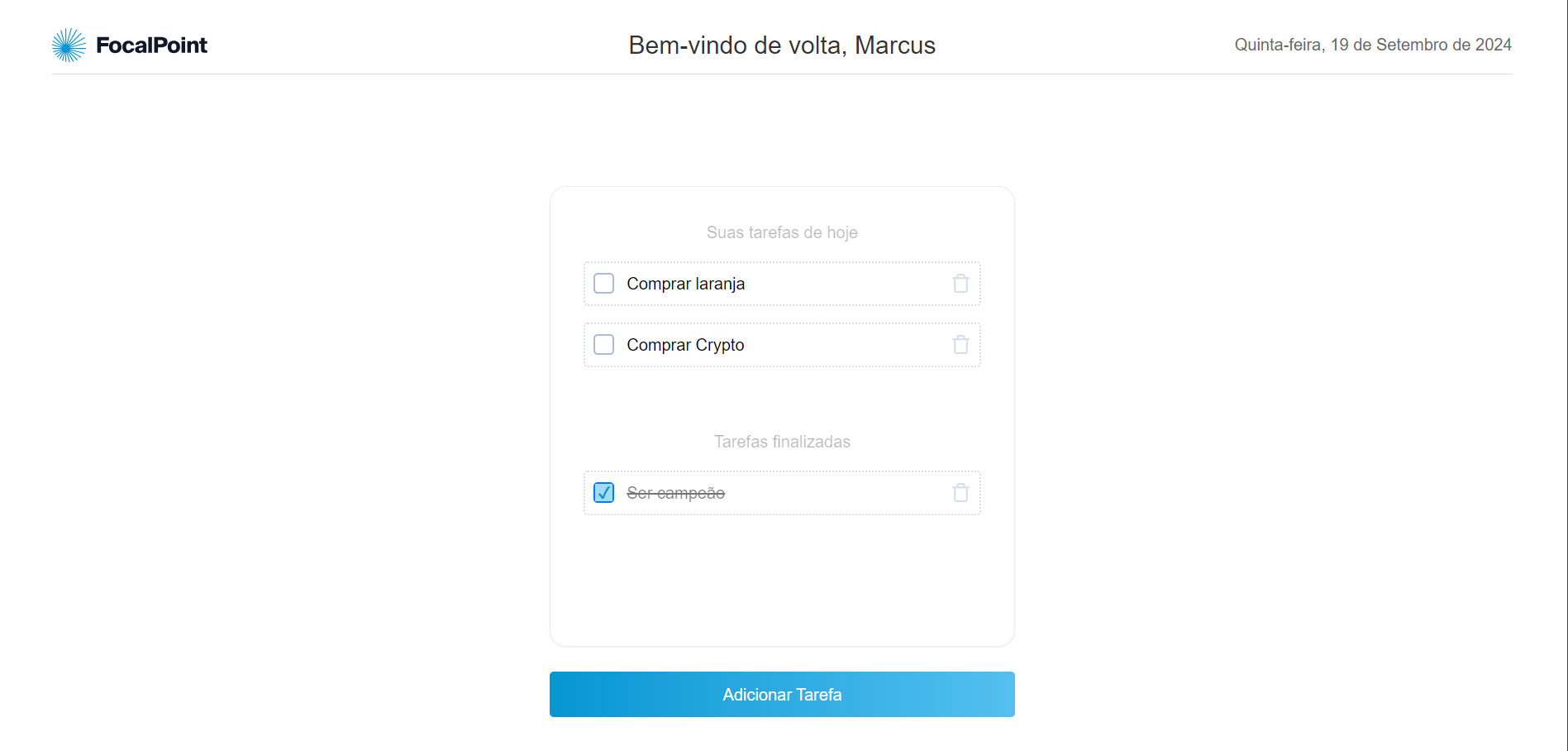Click the Tarefas finalizadas heading
The image size is (1568, 751).
coord(782,442)
